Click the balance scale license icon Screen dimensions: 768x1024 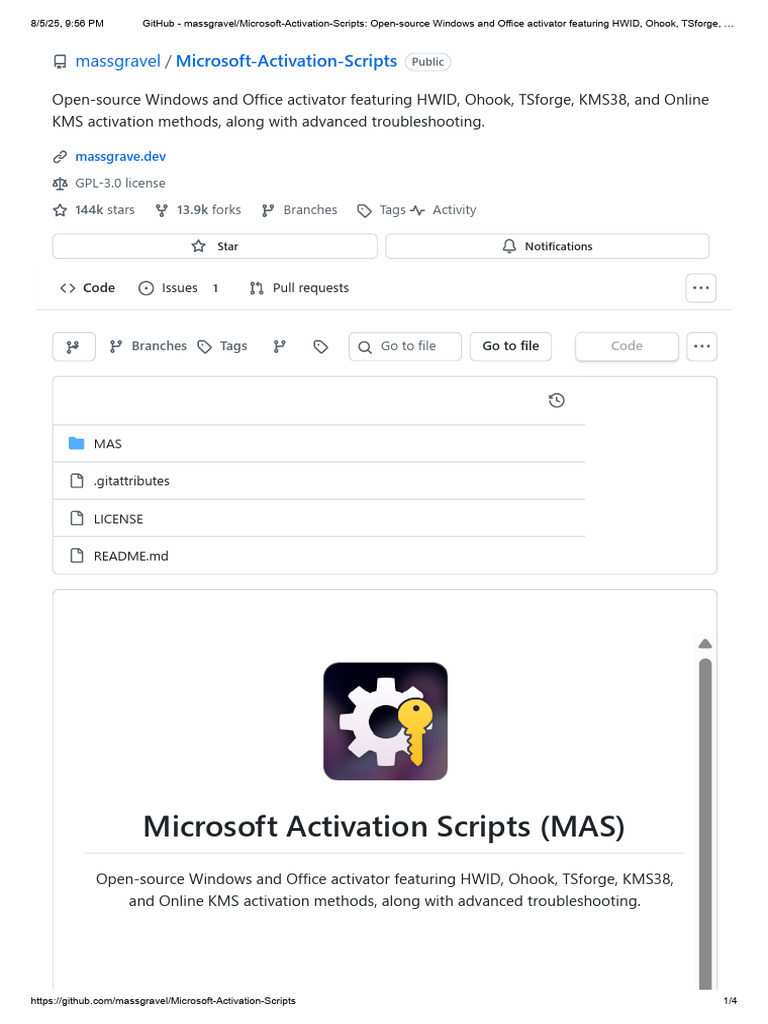tap(60, 184)
